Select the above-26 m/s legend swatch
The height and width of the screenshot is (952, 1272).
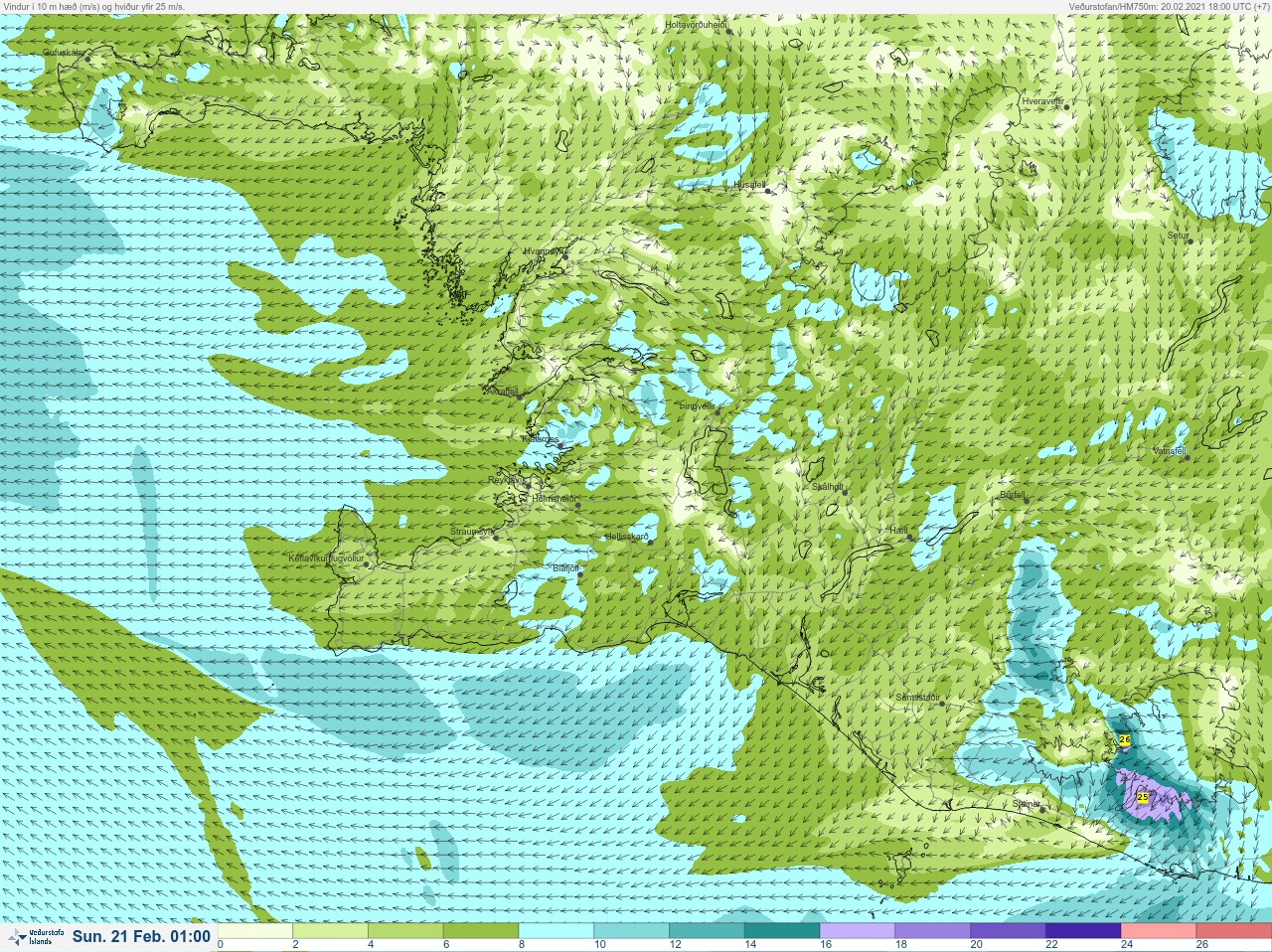tap(1234, 931)
